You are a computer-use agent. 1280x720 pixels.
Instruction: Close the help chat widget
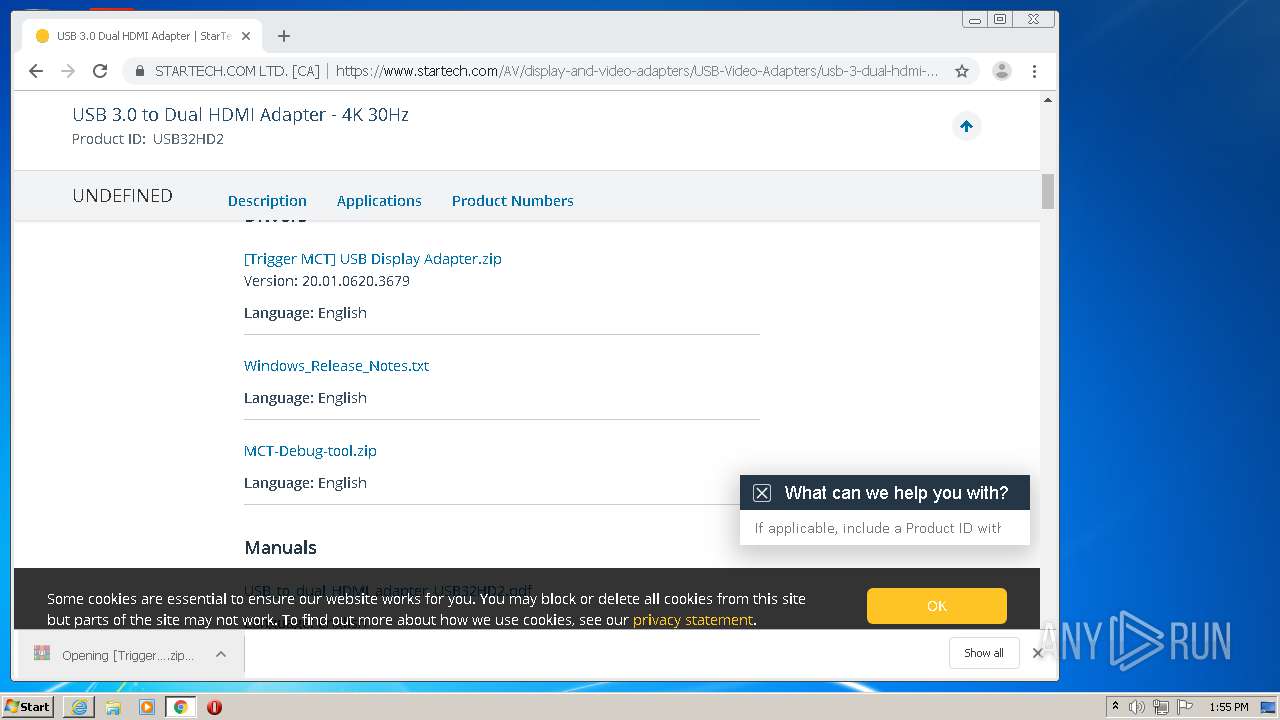point(762,493)
